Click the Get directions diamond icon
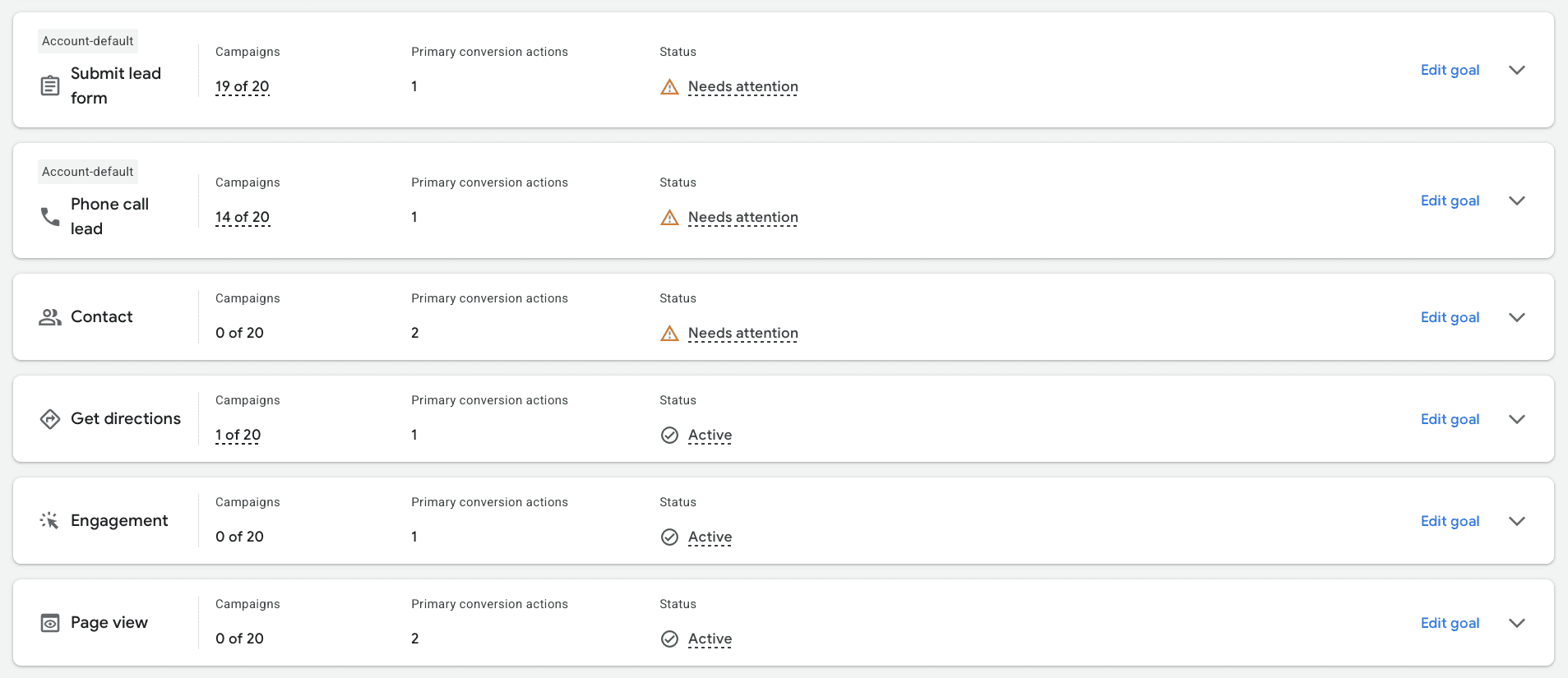This screenshot has height=678, width=1568. [50, 419]
